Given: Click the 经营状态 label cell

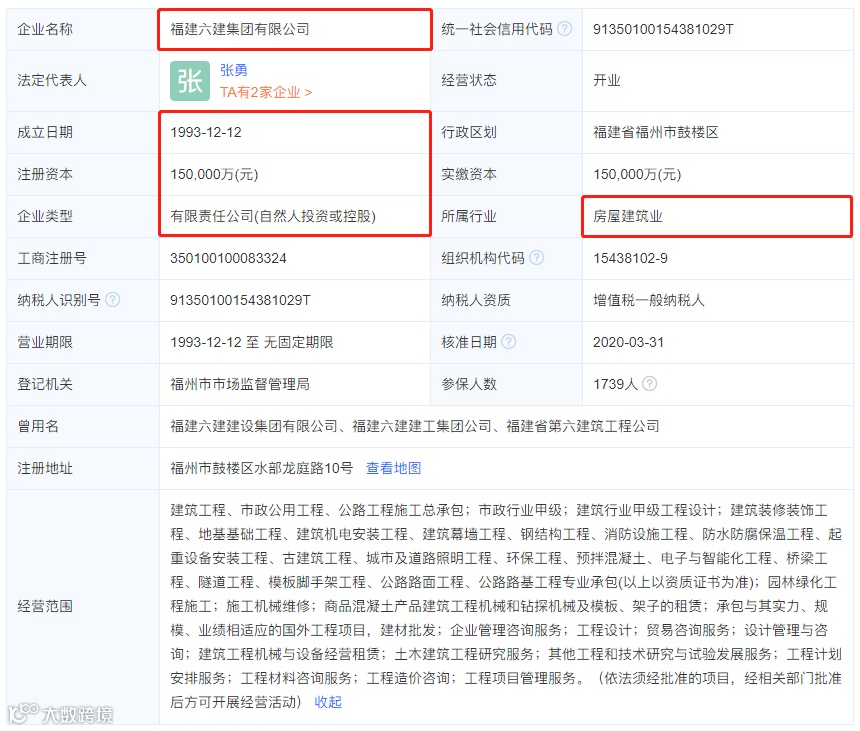Looking at the screenshot, I should click(506, 81).
